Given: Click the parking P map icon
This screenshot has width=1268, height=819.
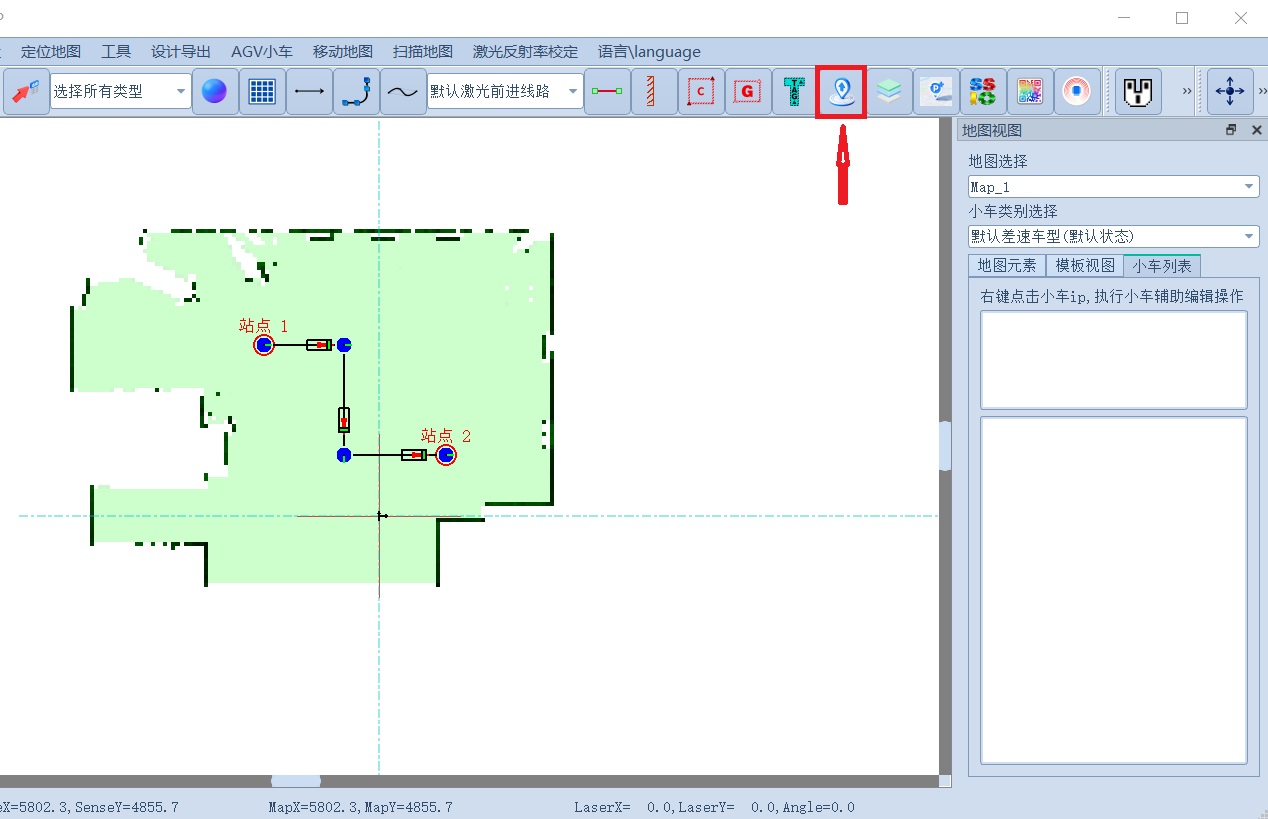Looking at the screenshot, I should click(x=936, y=92).
